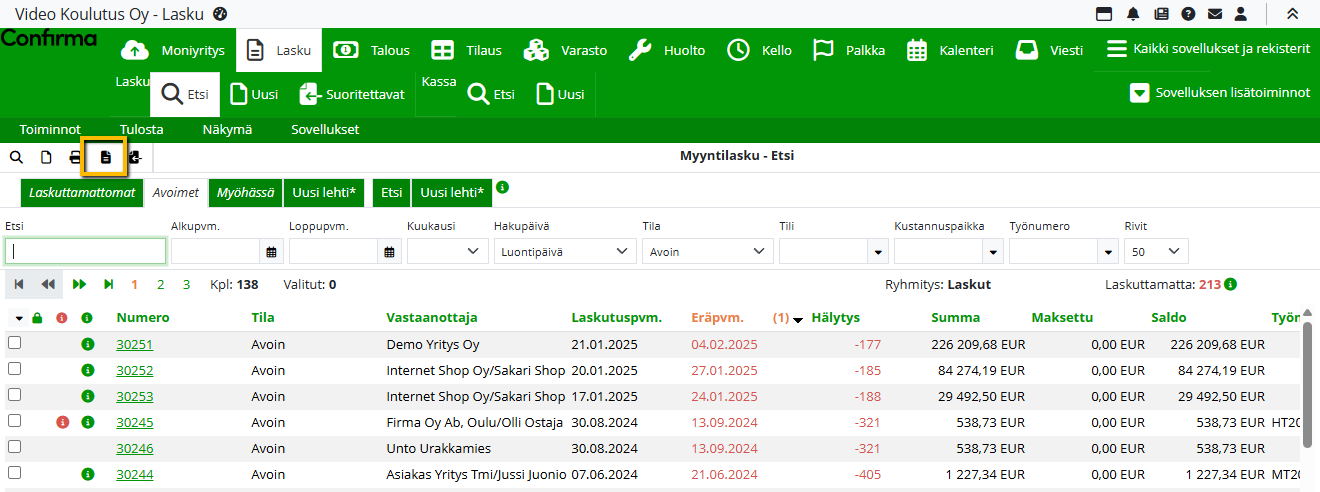Click the magnifier search icon in the small toolbar
Viewport: 1320px width, 492px height.
[x=17, y=157]
